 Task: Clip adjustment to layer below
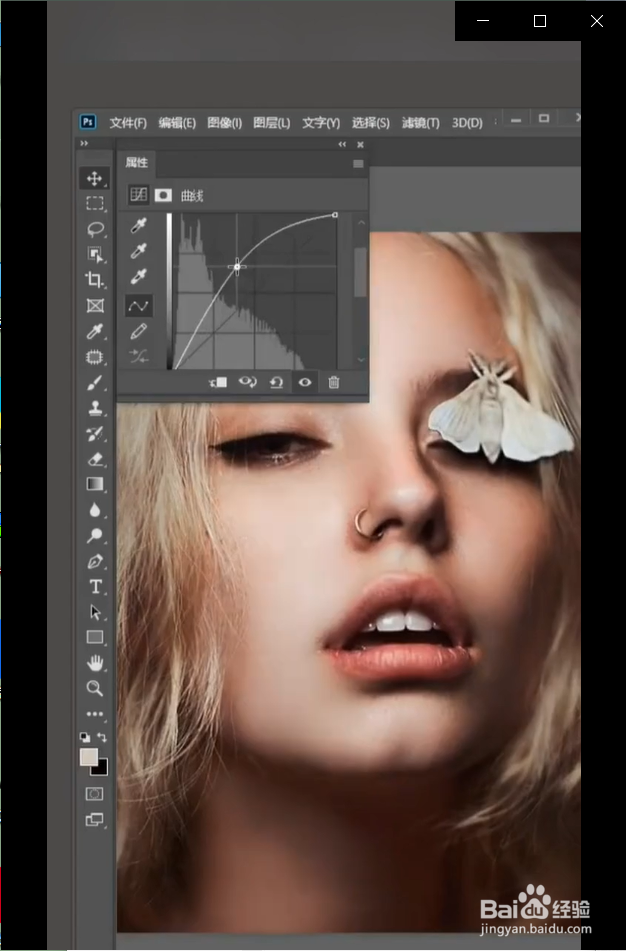tap(218, 382)
